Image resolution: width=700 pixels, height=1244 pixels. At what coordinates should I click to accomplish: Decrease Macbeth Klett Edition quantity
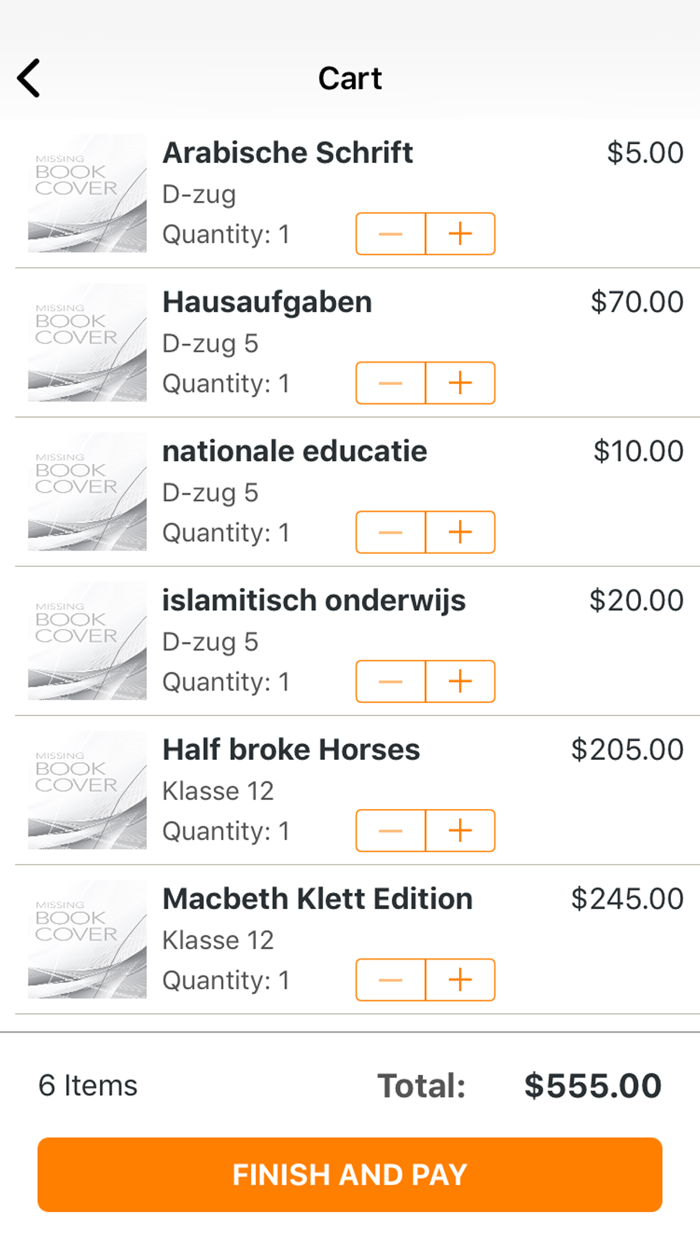[x=391, y=980]
